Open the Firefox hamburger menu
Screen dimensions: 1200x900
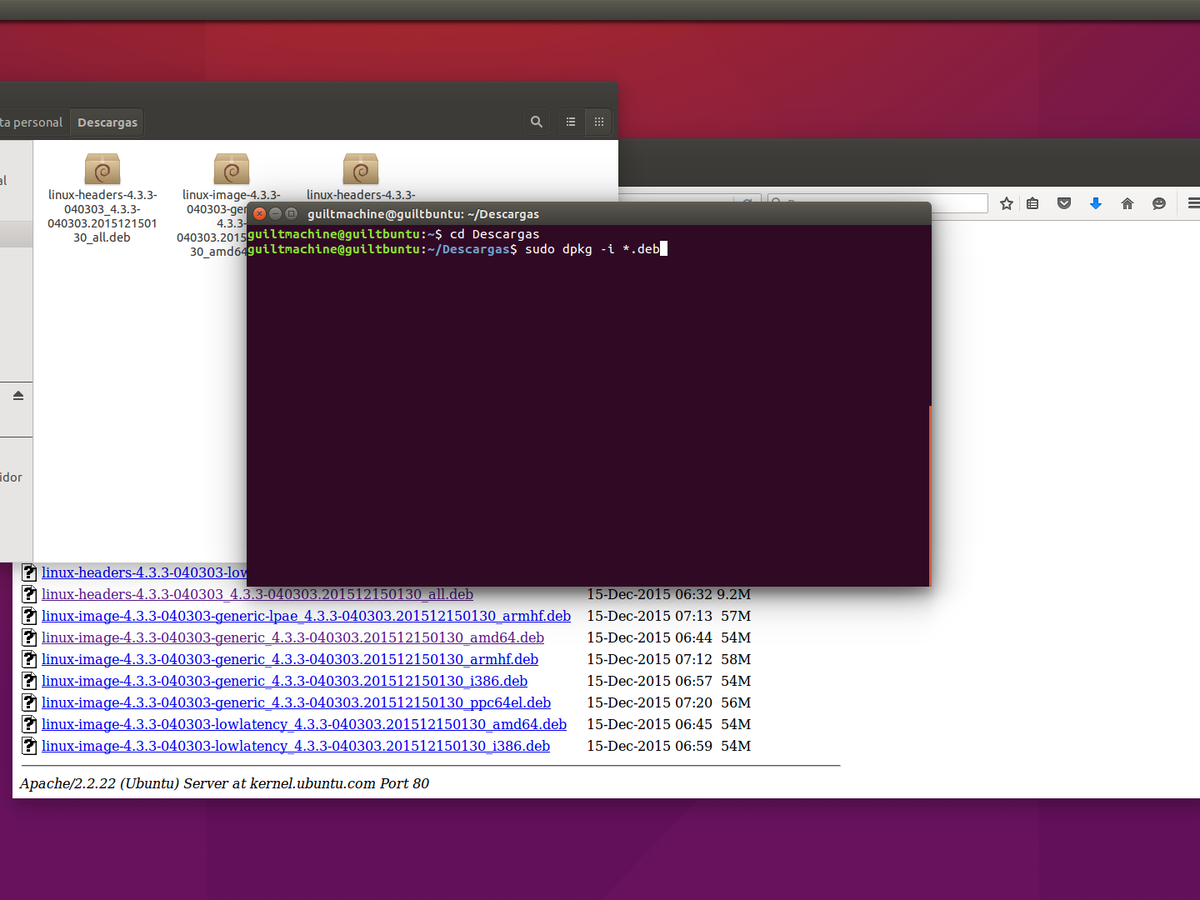pos(1193,203)
